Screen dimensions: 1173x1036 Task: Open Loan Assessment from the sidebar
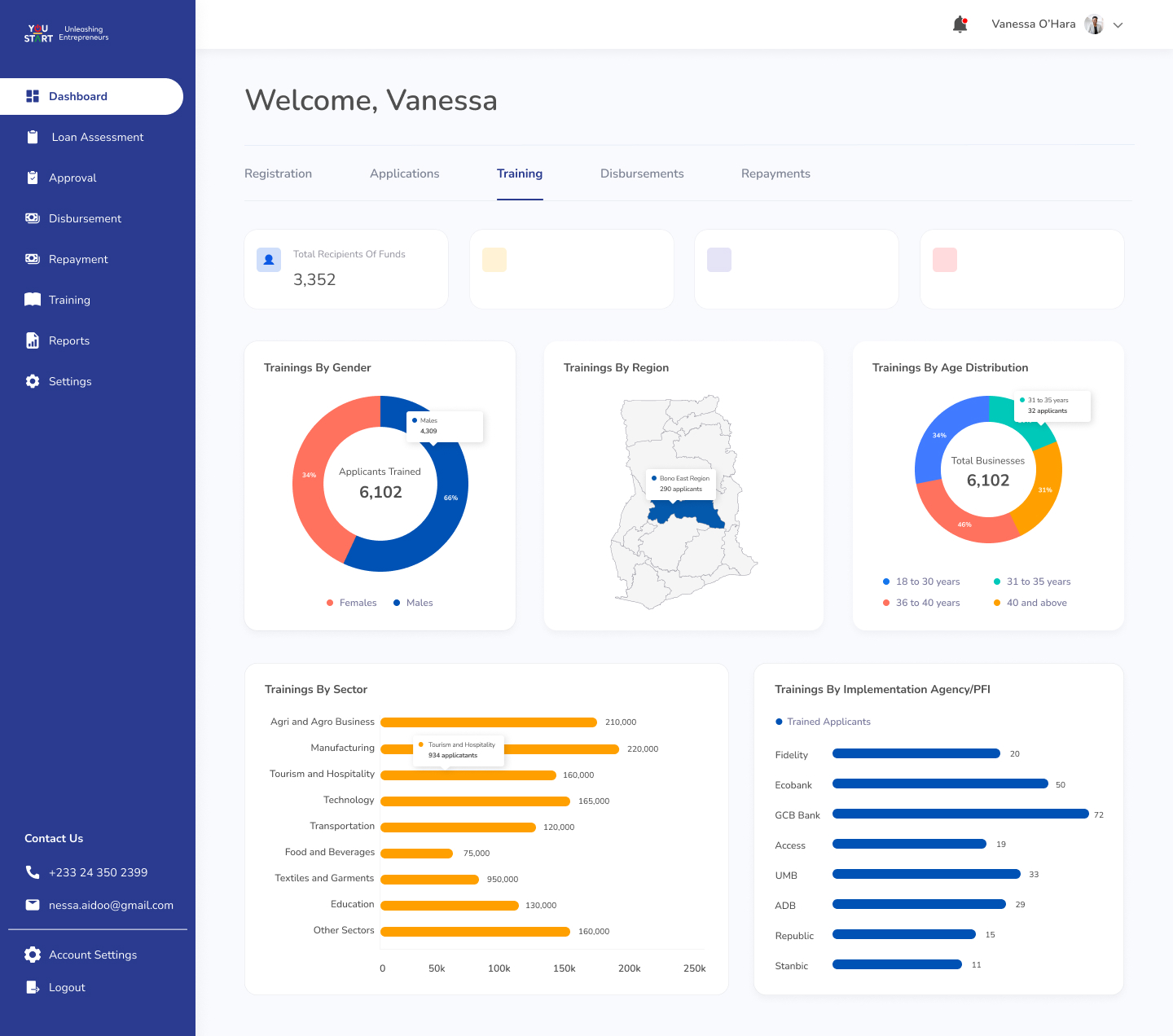pyautogui.click(x=97, y=137)
